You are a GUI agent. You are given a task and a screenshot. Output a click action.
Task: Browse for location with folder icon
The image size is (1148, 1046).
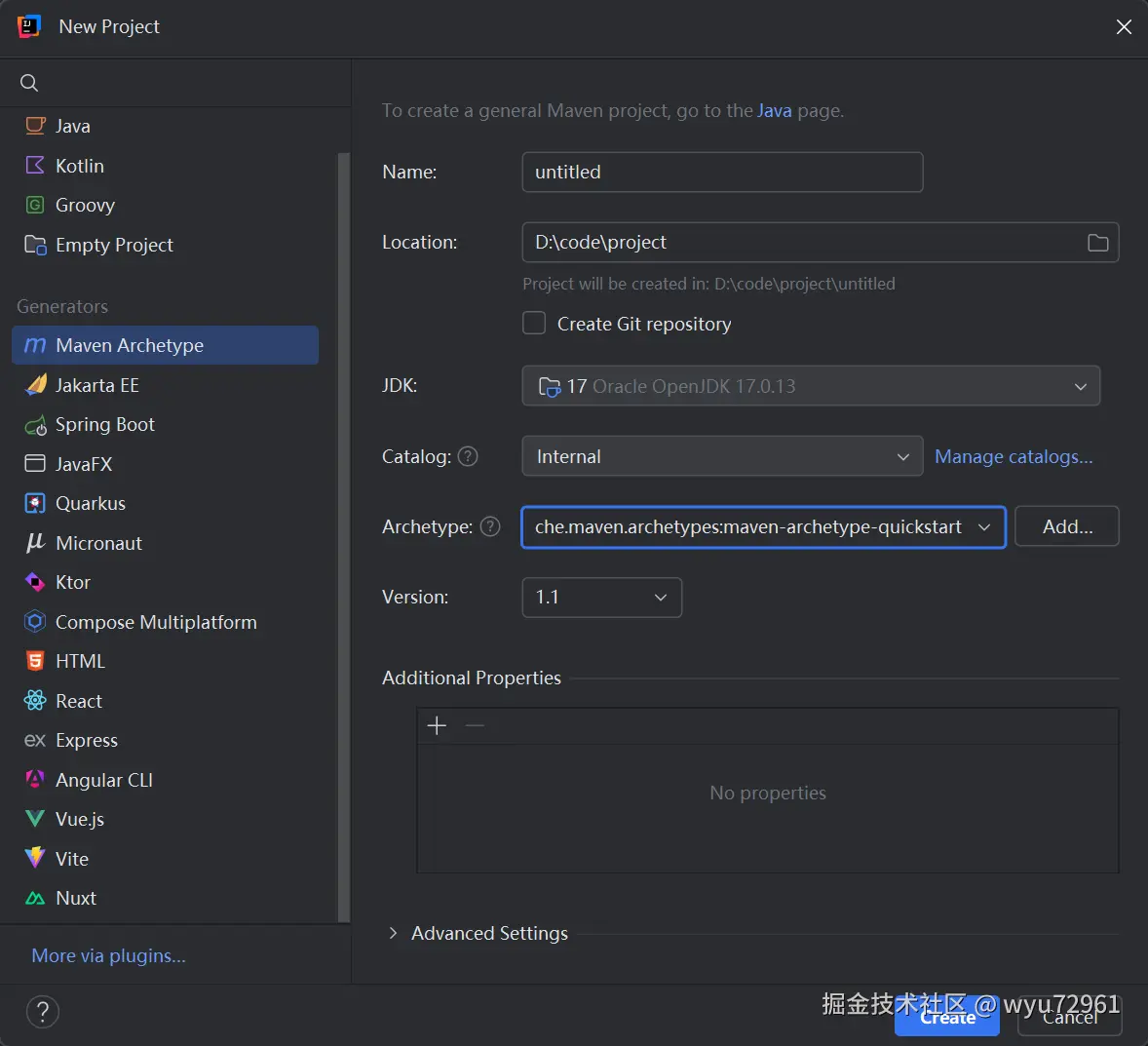coord(1097,243)
